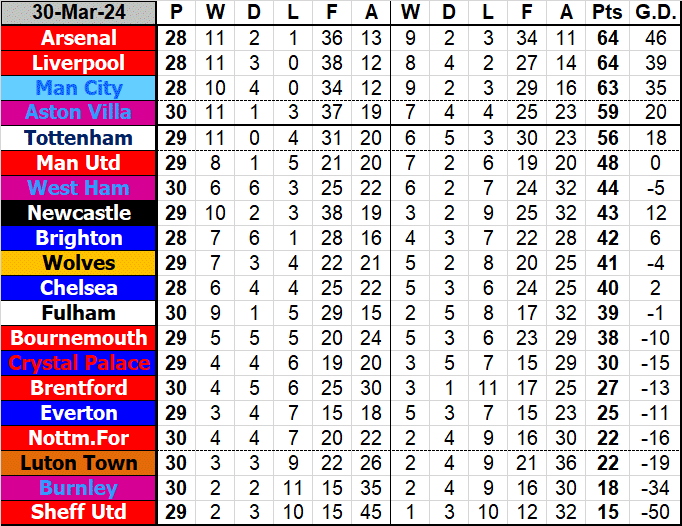
Task: Click the Crystal Palace team label
Action: [x=79, y=363]
